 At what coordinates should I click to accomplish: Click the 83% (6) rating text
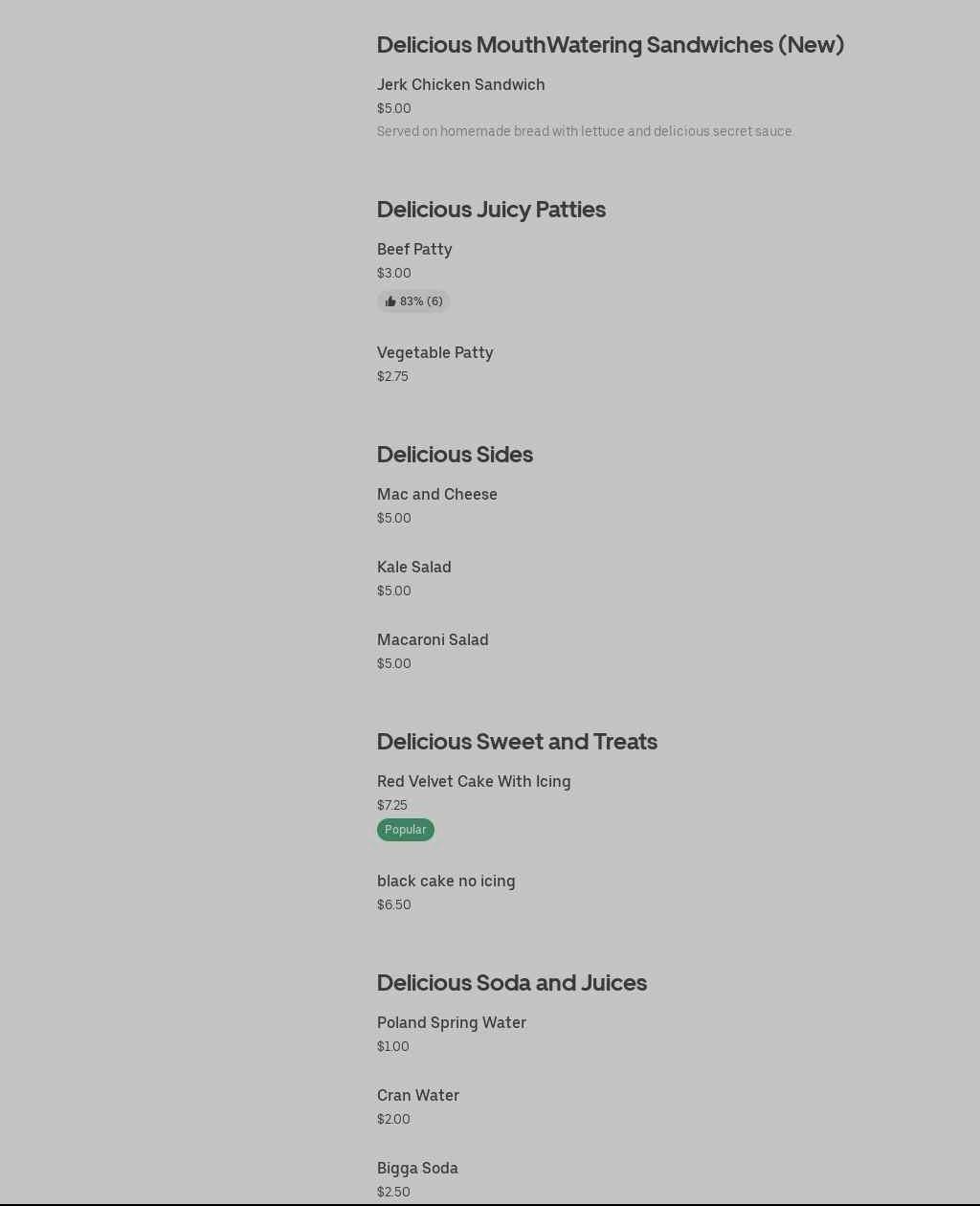[x=421, y=301]
